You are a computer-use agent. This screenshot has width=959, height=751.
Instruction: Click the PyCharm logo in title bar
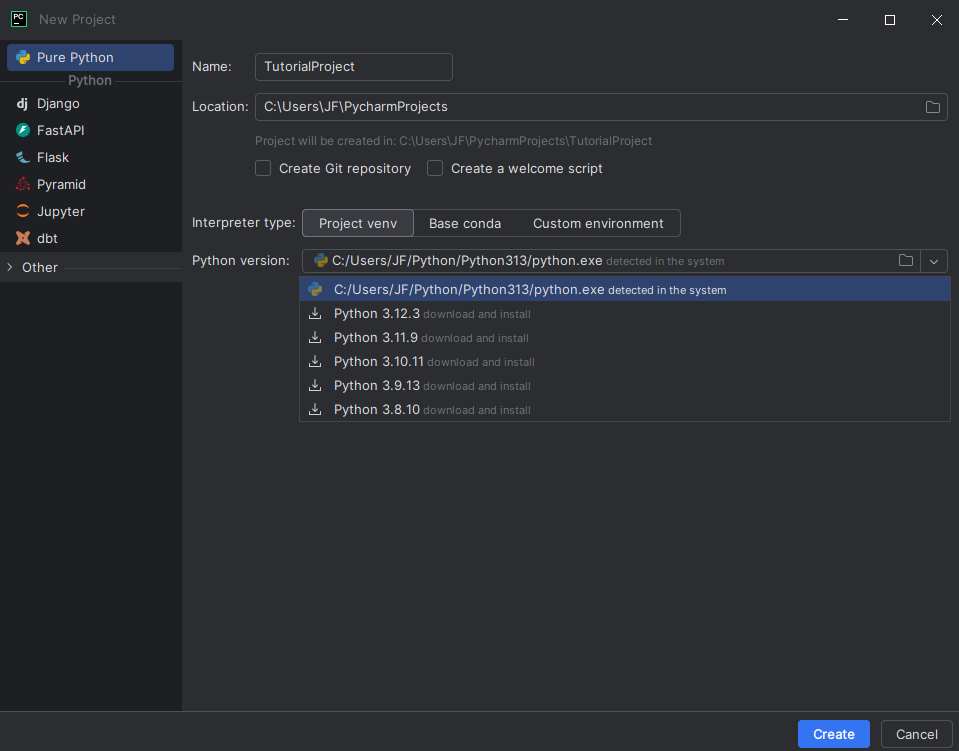click(x=19, y=19)
